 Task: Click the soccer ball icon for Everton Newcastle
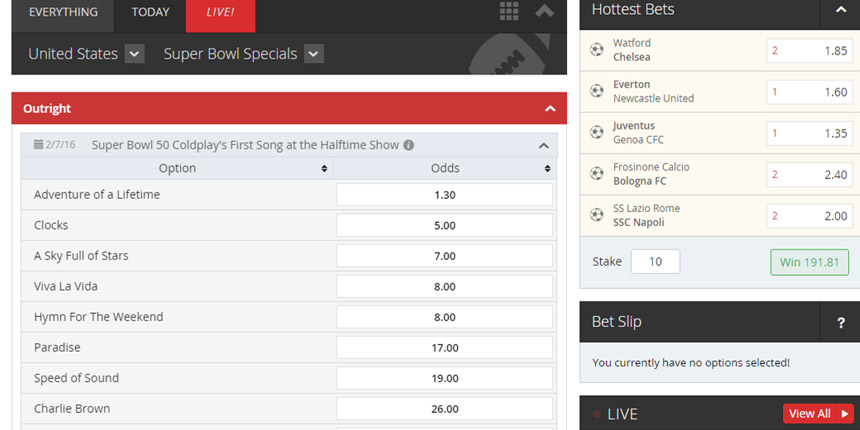tap(597, 91)
